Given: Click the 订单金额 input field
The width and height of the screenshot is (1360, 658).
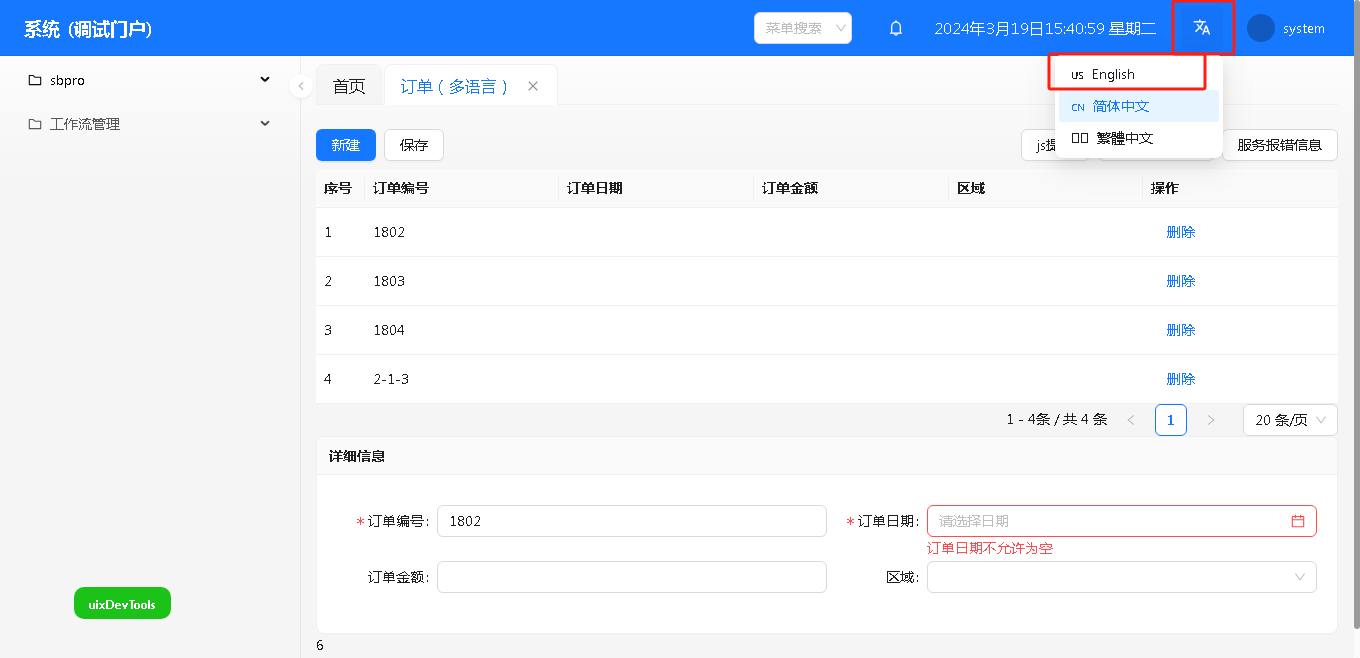Looking at the screenshot, I should click(x=631, y=577).
